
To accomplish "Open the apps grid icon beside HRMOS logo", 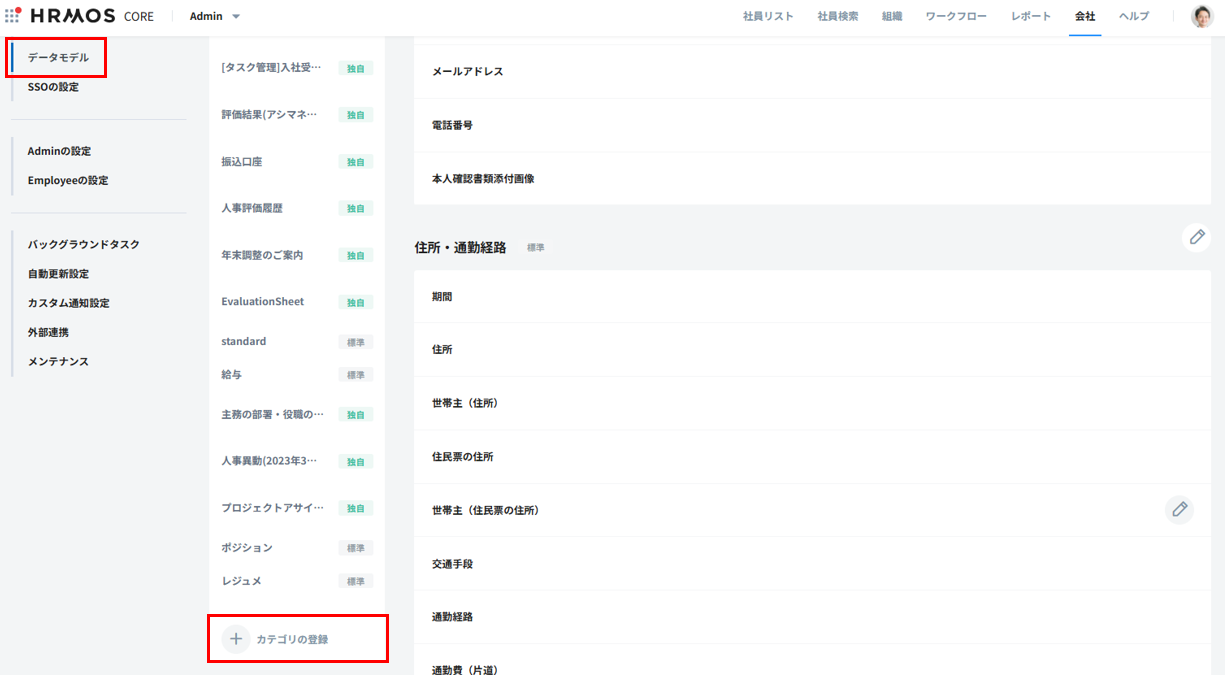I will point(13,16).
